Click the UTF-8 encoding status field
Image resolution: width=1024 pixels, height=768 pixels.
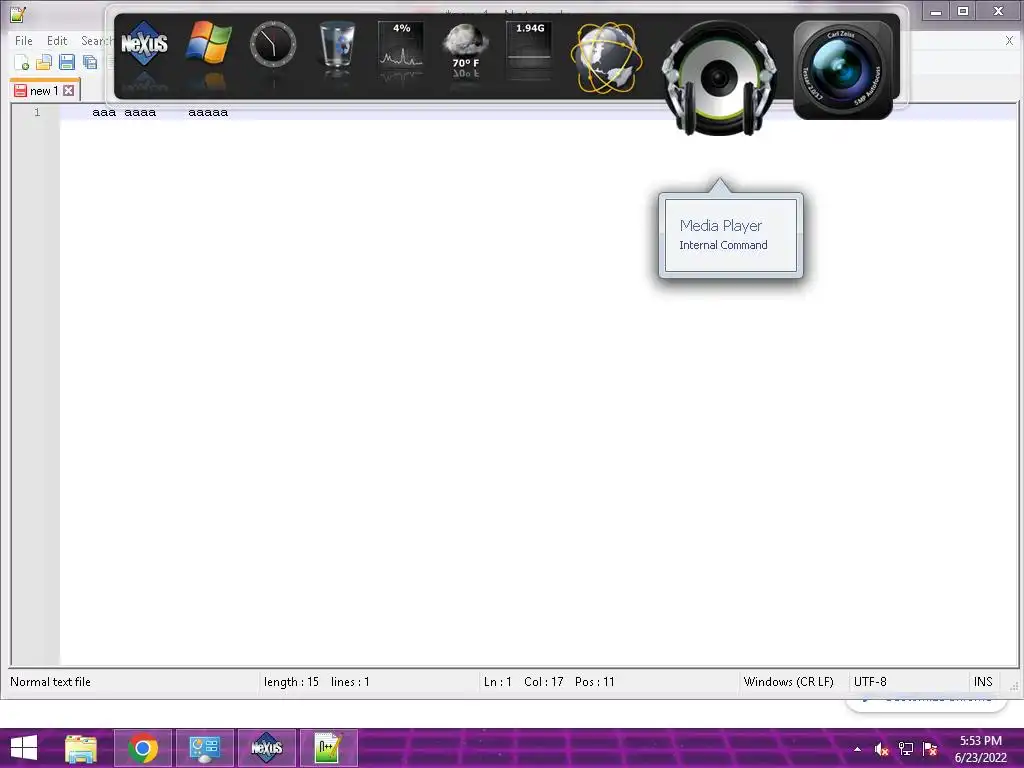(x=870, y=682)
